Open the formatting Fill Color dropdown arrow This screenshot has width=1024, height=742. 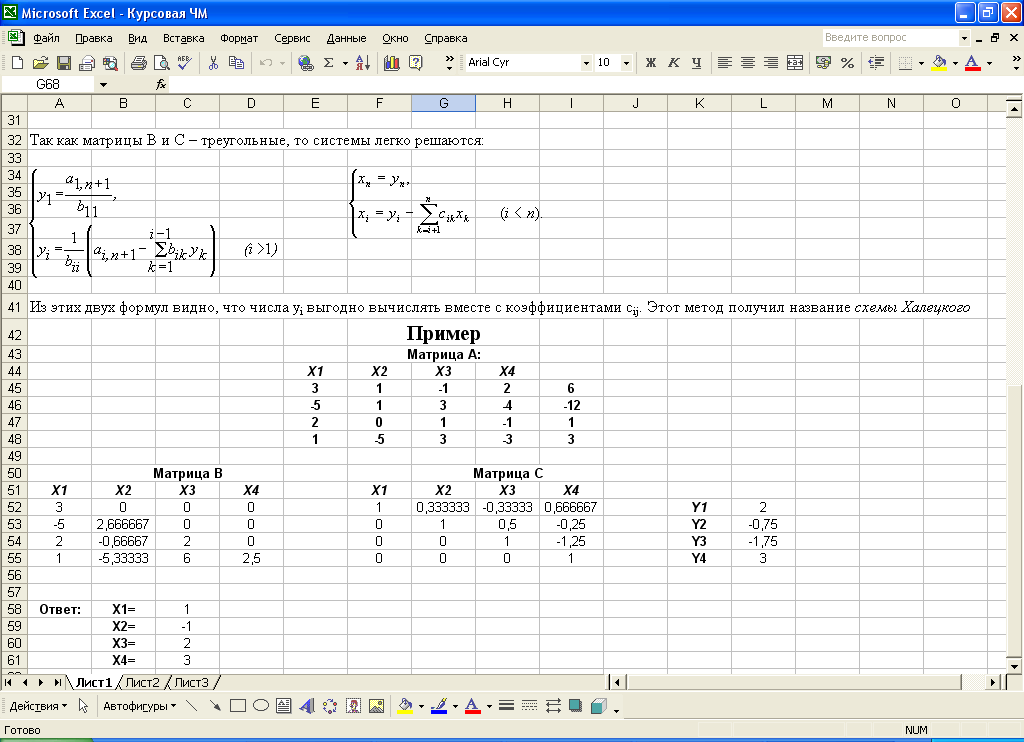click(x=955, y=63)
